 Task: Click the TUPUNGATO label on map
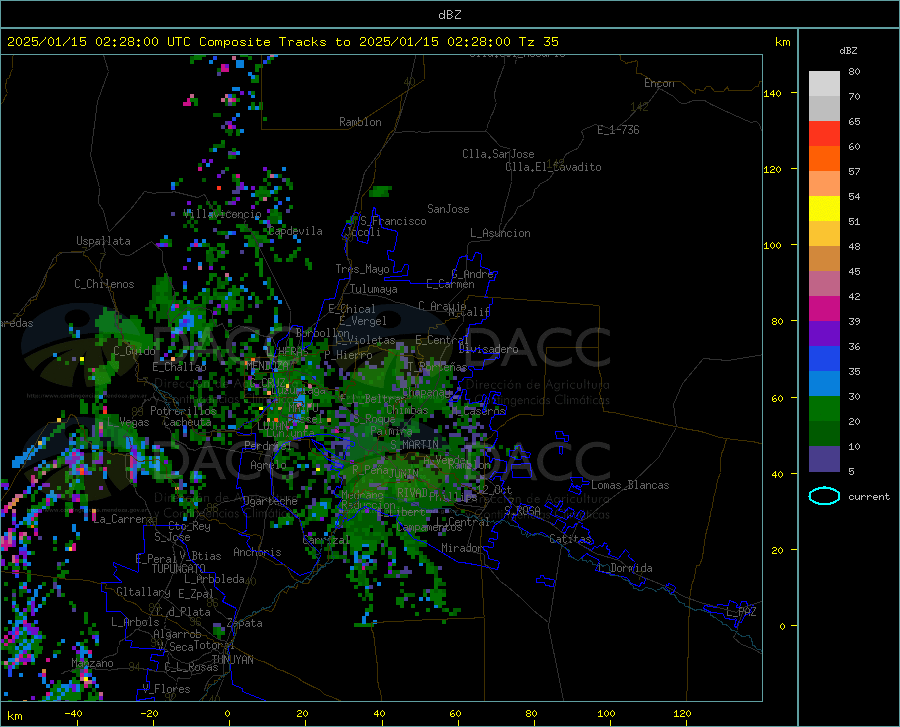pos(179,569)
